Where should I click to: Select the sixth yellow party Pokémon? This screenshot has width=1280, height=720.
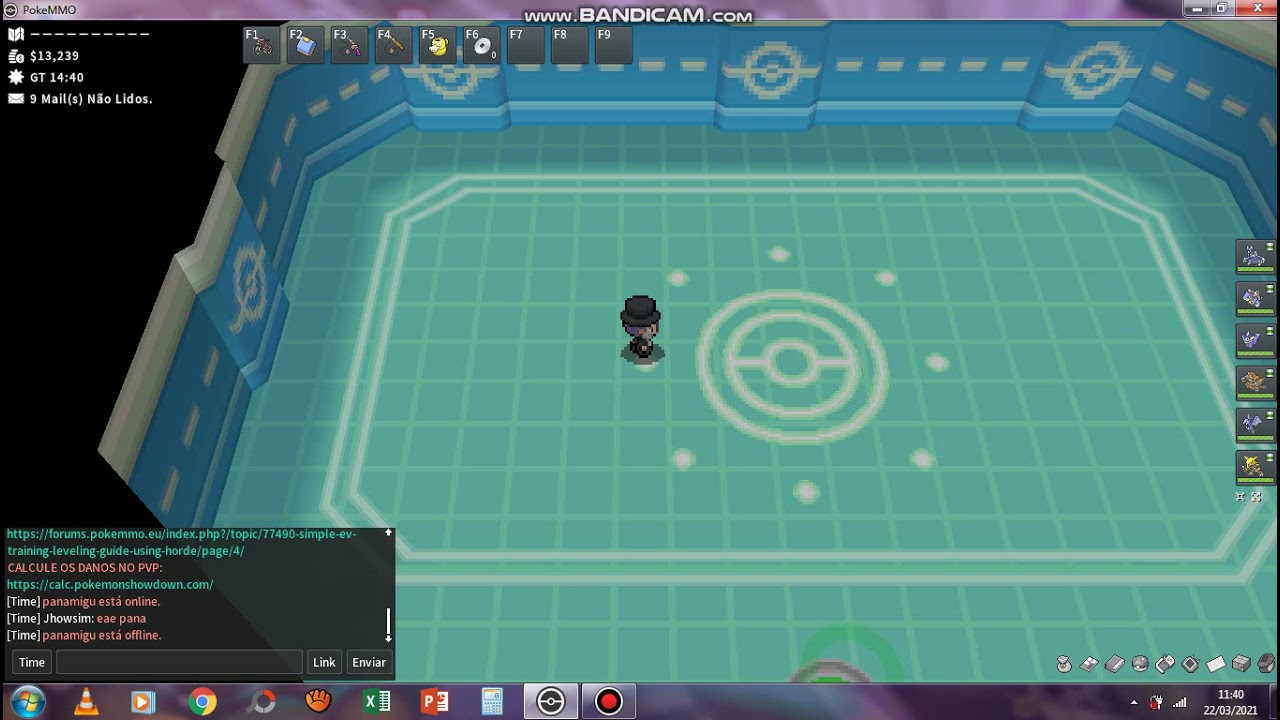[x=1255, y=466]
